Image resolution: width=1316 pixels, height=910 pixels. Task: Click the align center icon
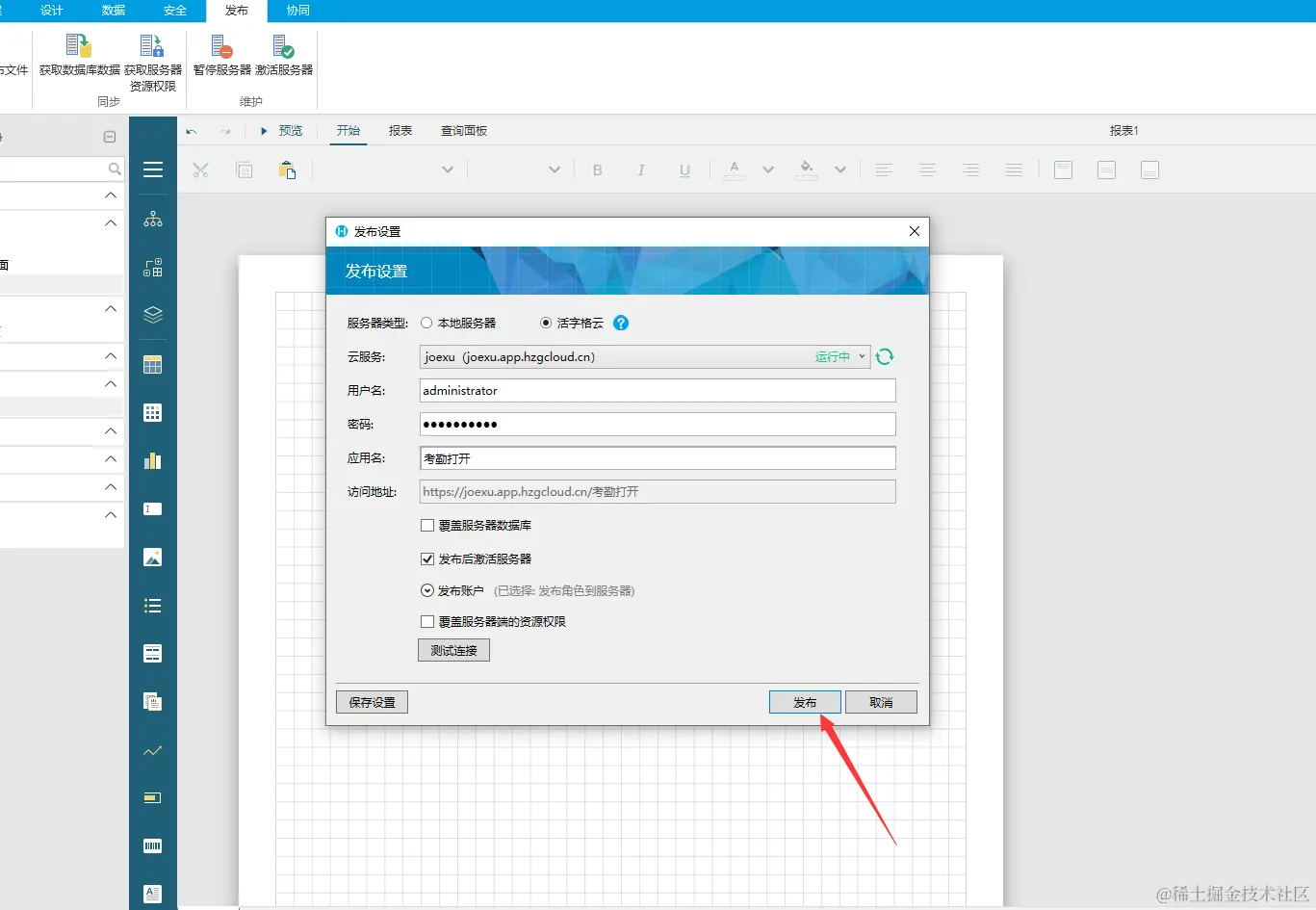(927, 170)
